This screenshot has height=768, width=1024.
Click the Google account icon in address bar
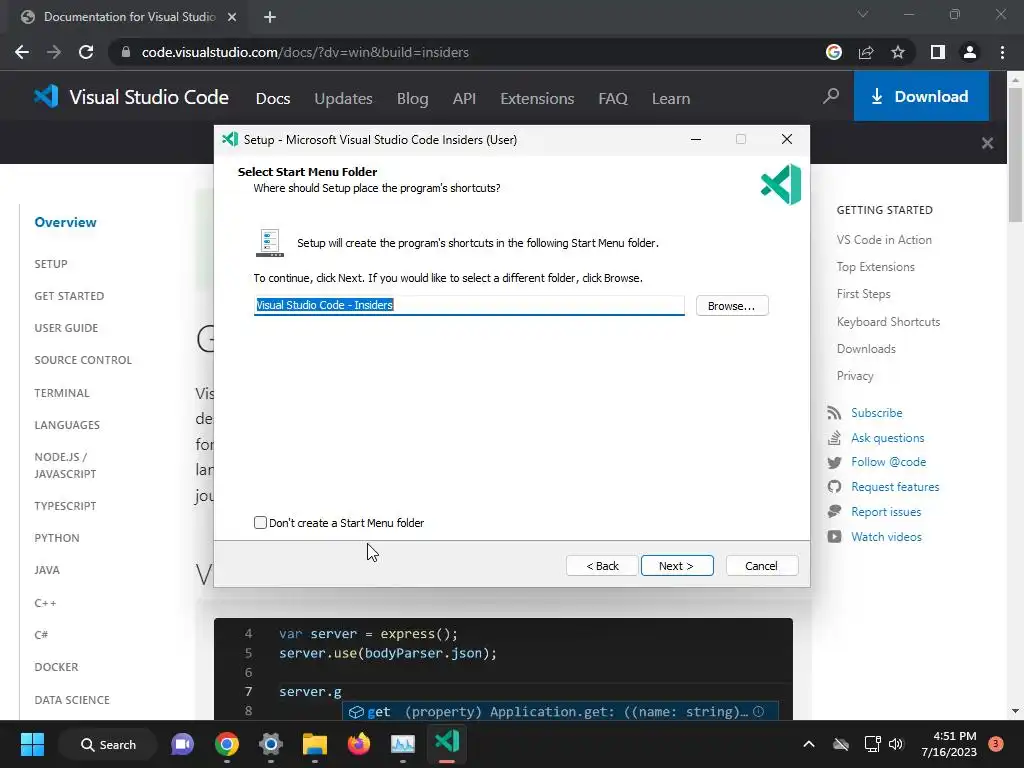[834, 52]
